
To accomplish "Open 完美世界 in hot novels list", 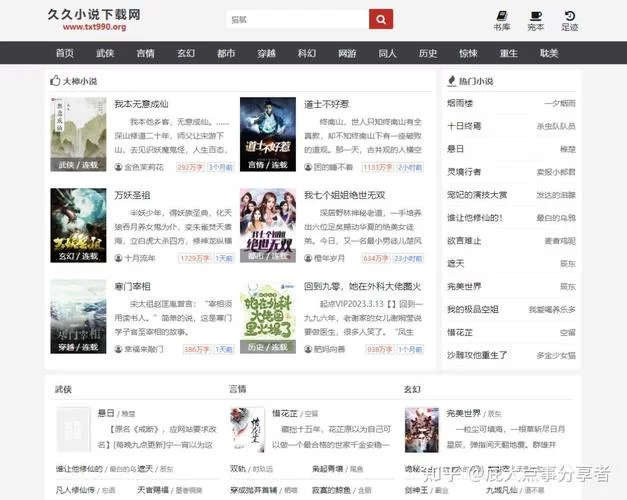I will coord(464,286).
